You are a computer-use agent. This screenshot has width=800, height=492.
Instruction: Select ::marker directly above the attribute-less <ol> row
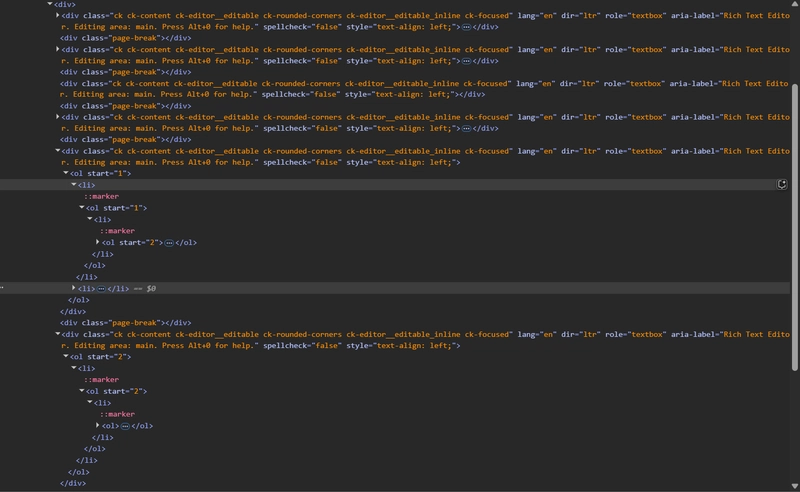(x=117, y=414)
